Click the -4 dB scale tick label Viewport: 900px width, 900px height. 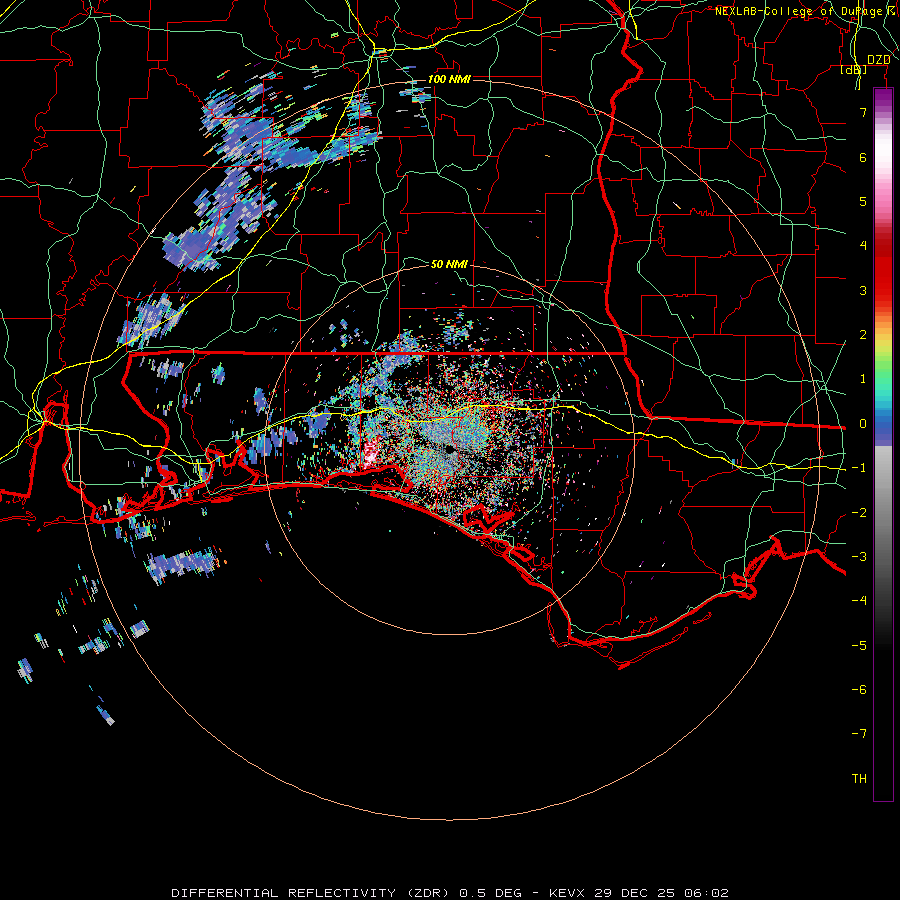[x=859, y=601]
